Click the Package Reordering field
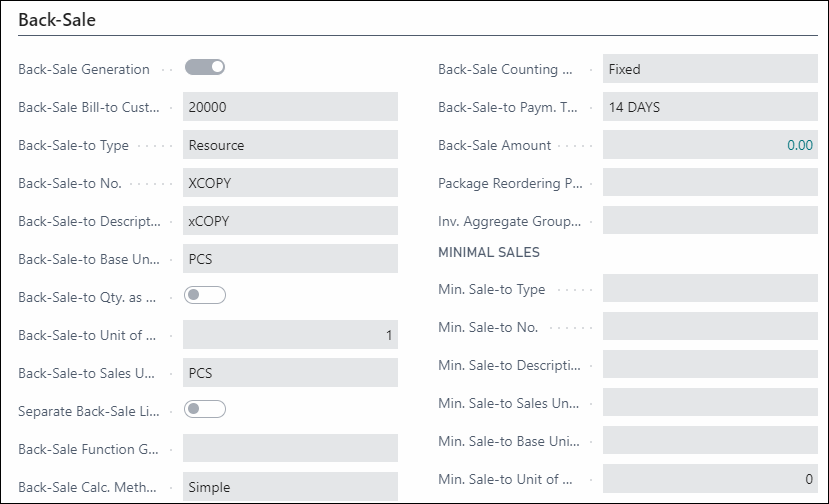This screenshot has height=504, width=829. (710, 183)
